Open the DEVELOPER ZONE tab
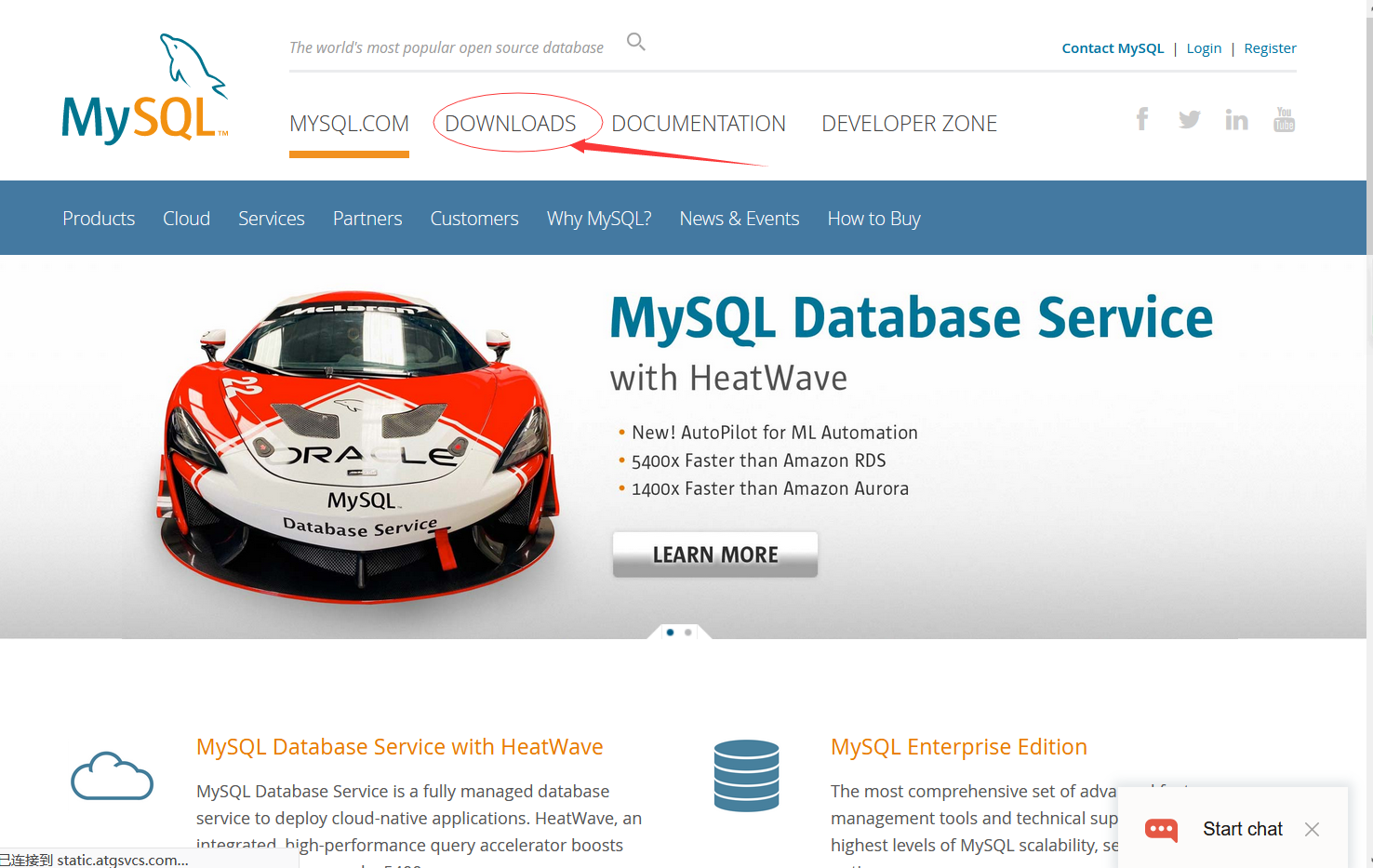1373x868 pixels. tap(909, 124)
